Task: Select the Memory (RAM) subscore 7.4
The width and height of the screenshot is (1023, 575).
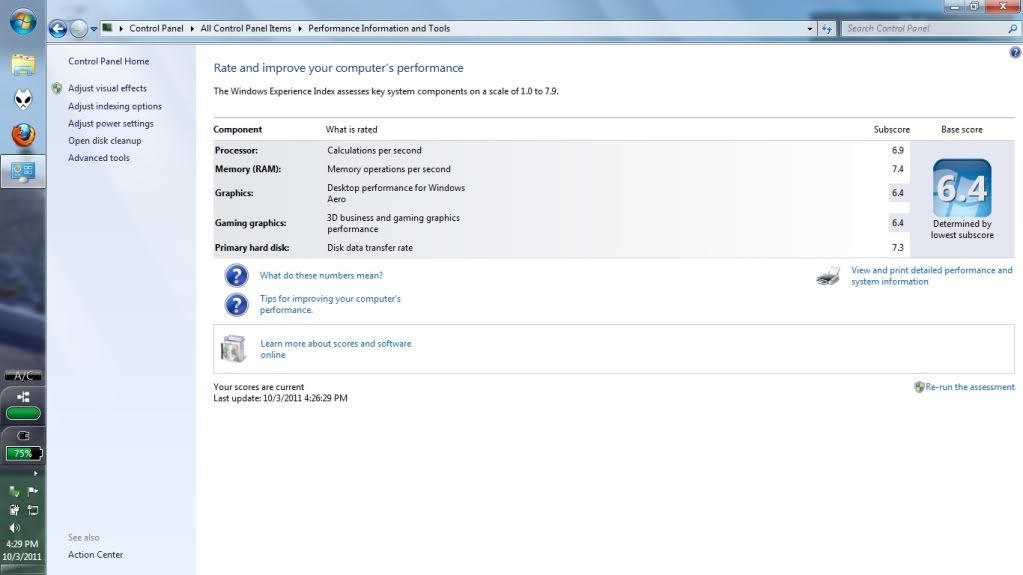Action: (898, 169)
